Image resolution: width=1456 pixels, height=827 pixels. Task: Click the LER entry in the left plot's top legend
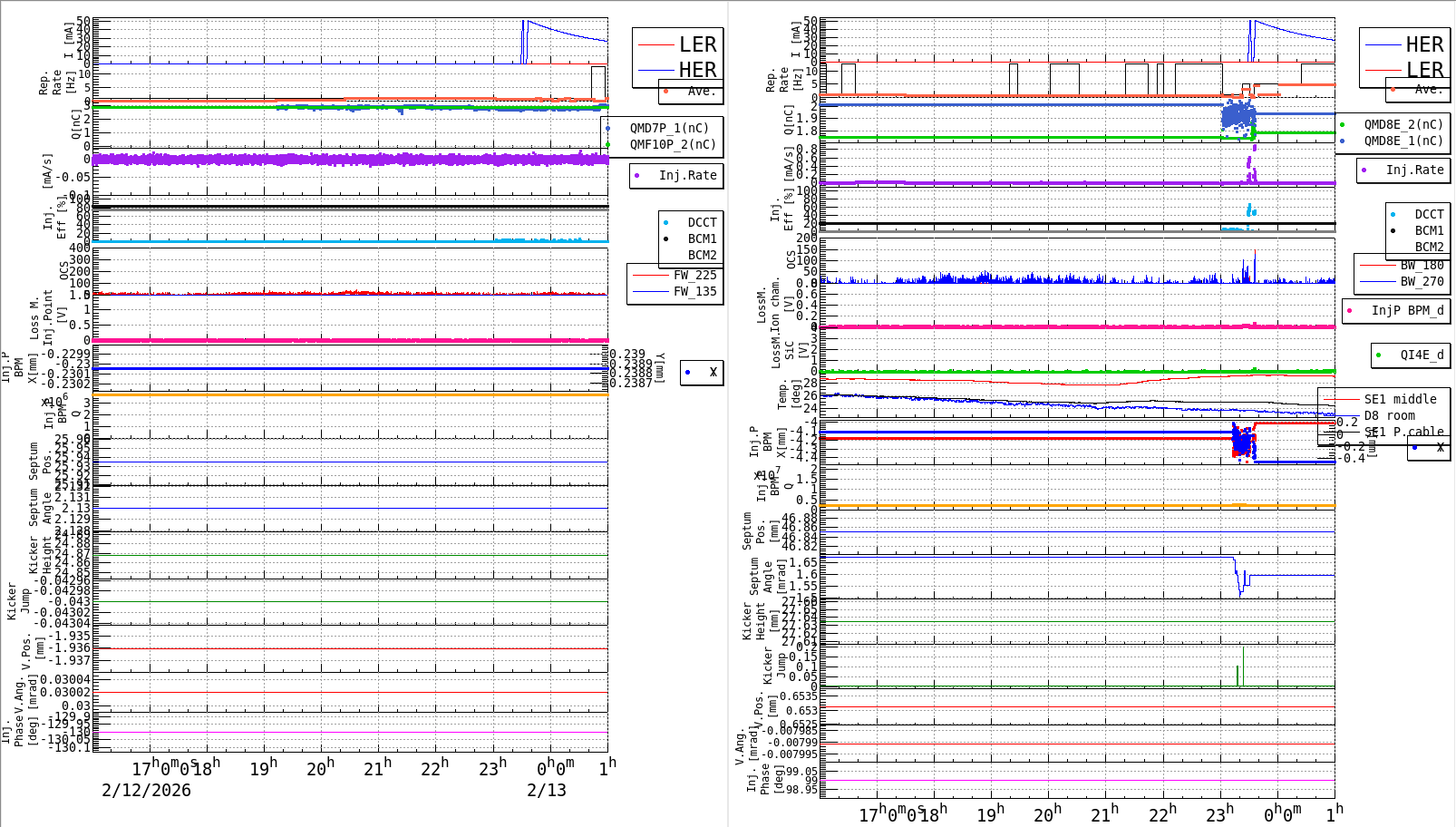point(697,44)
